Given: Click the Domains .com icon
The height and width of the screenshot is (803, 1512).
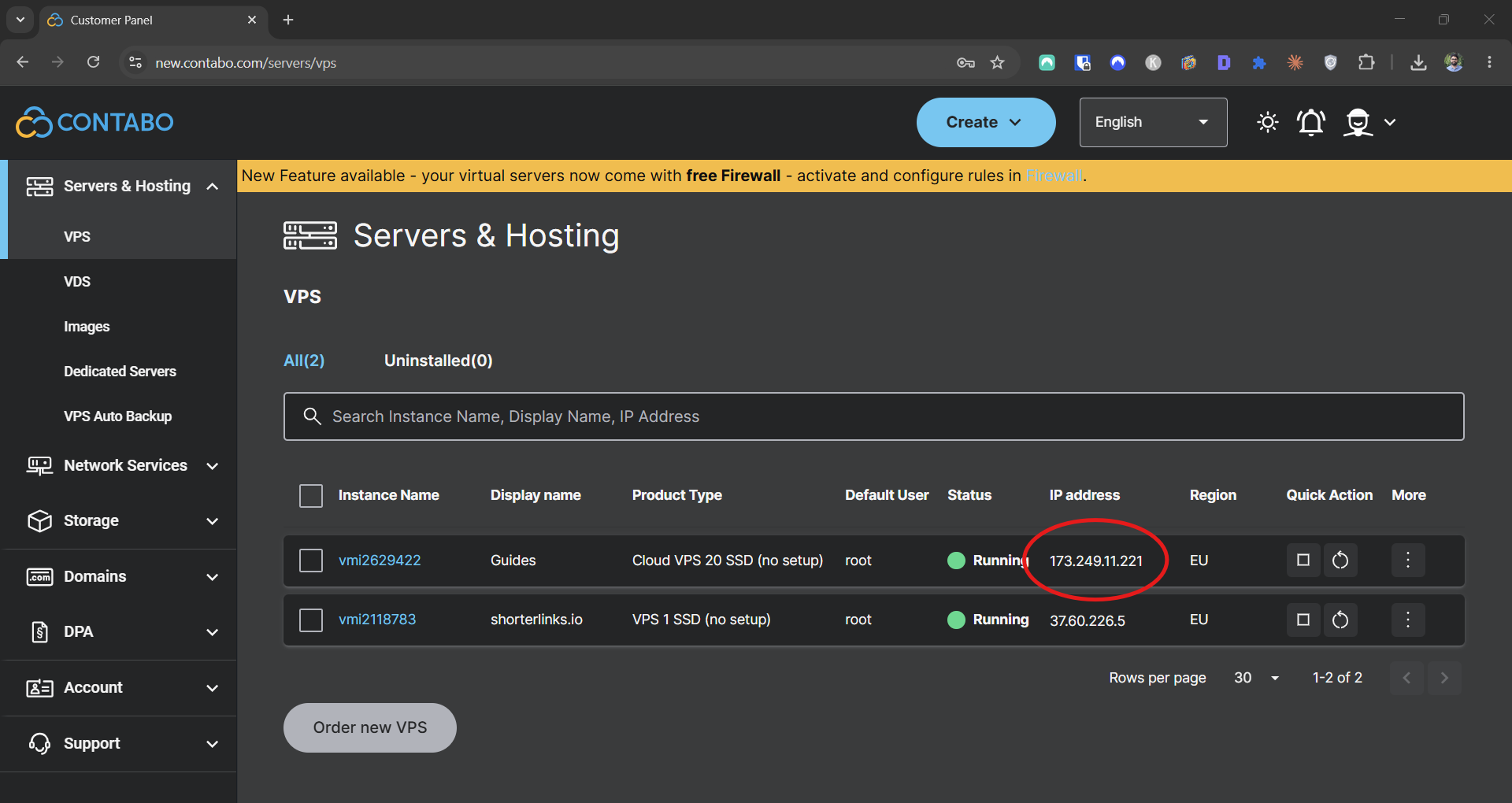Looking at the screenshot, I should click(x=39, y=577).
